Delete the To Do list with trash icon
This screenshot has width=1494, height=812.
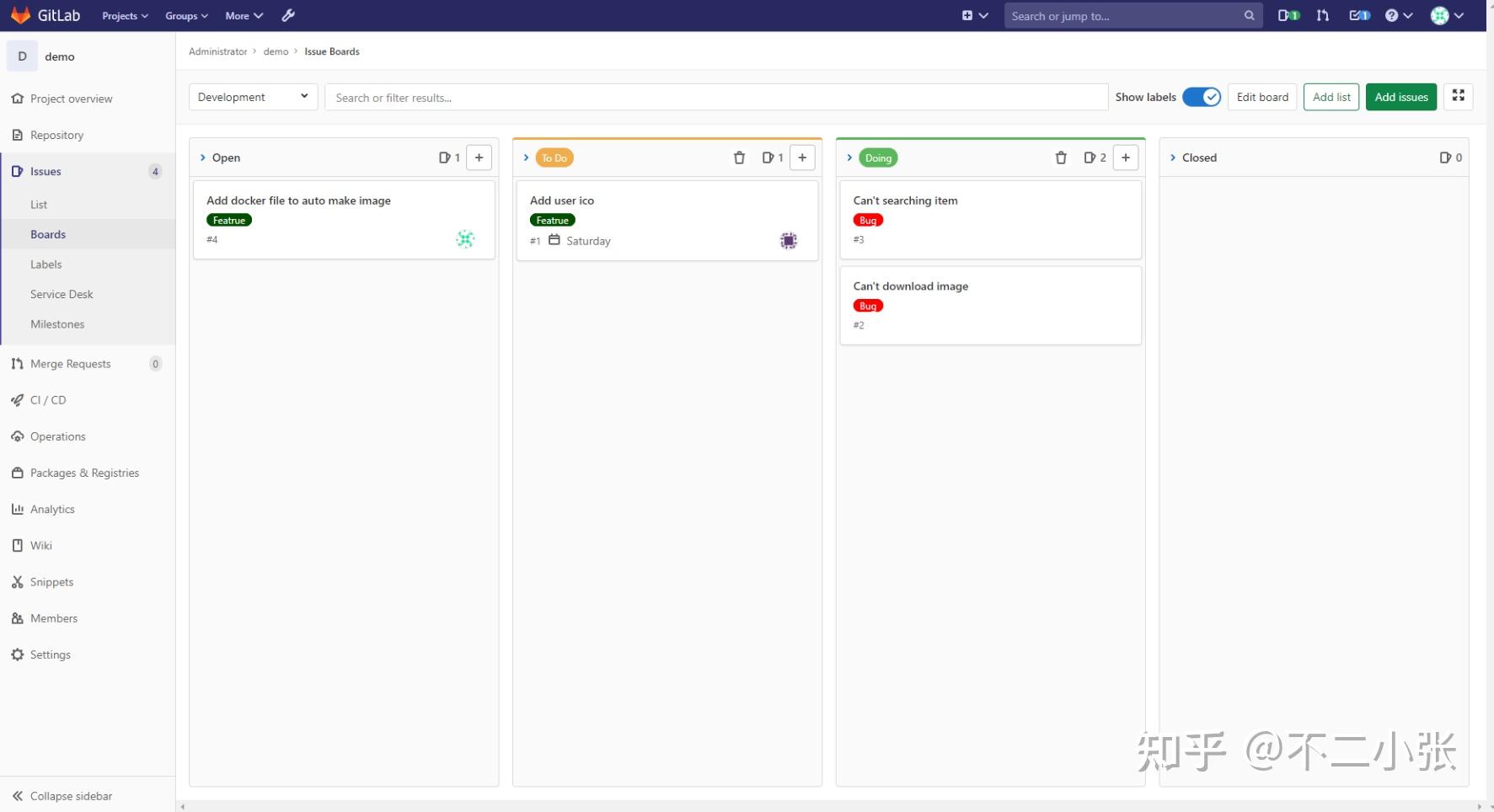tap(739, 158)
